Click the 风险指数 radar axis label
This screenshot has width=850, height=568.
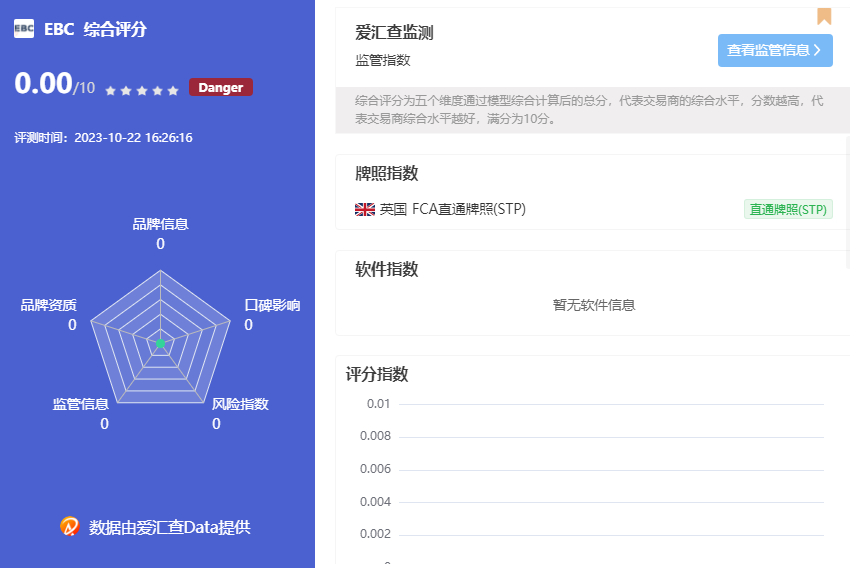click(x=240, y=404)
